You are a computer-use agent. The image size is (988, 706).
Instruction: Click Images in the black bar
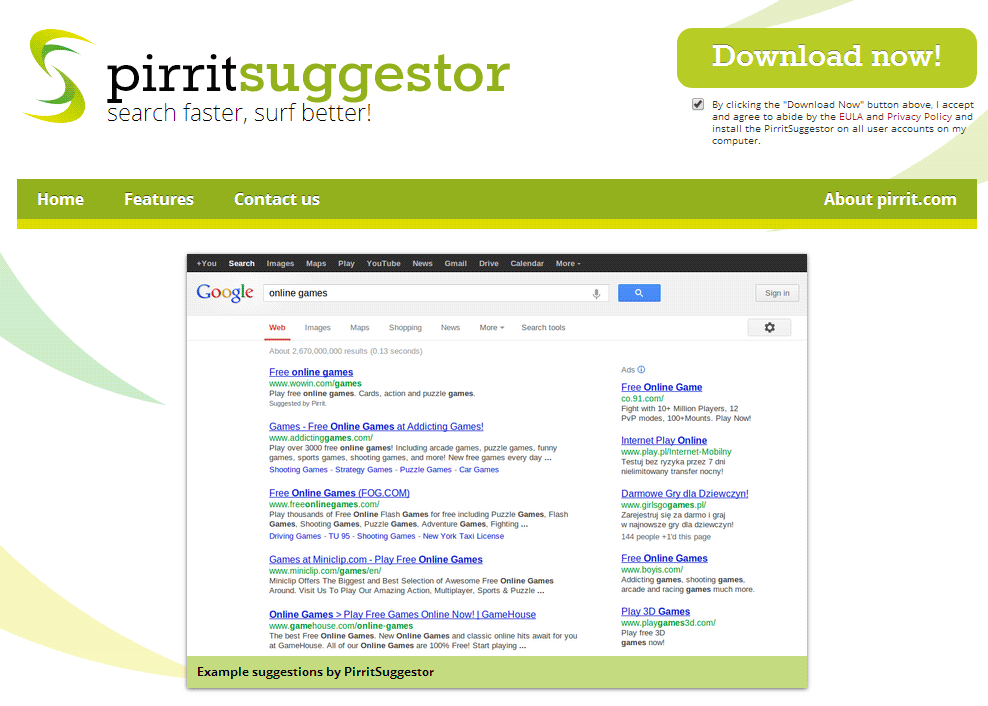pos(280,263)
